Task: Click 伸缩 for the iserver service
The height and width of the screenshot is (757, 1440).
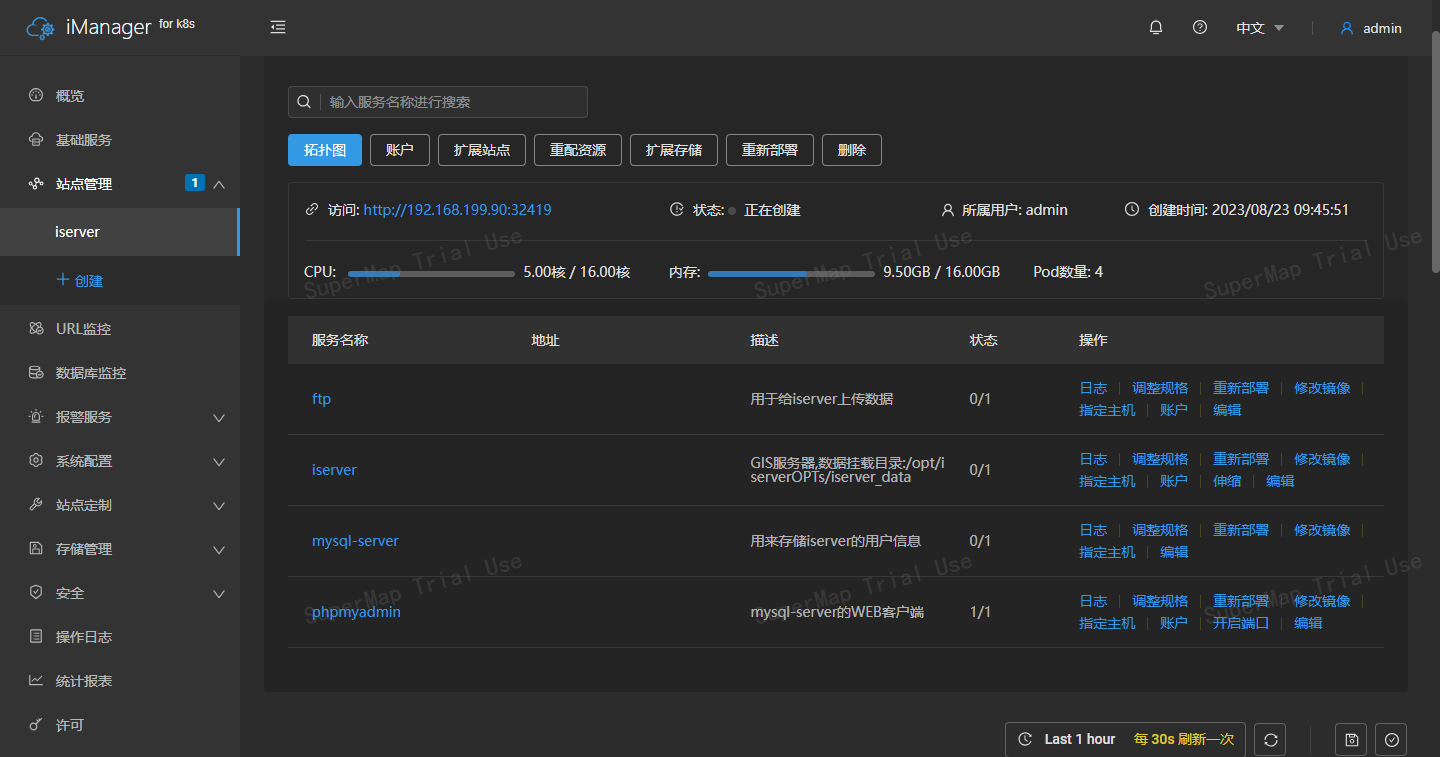Action: (1227, 481)
